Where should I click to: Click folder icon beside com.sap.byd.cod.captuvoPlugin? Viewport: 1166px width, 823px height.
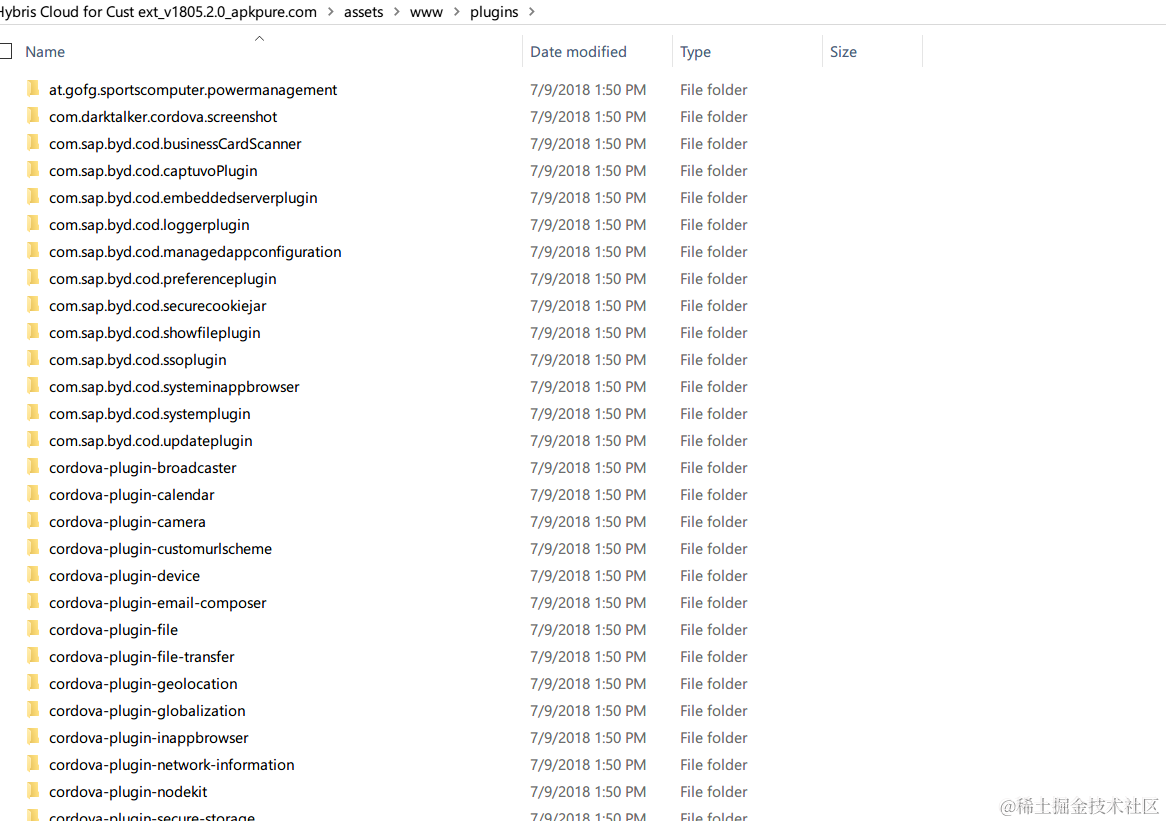coord(33,170)
